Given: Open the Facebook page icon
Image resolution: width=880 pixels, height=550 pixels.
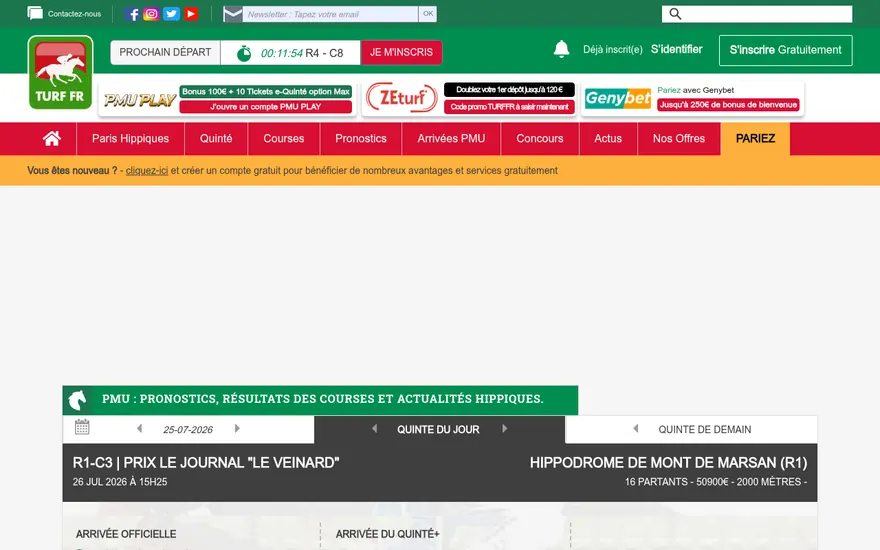Looking at the screenshot, I should tap(132, 14).
